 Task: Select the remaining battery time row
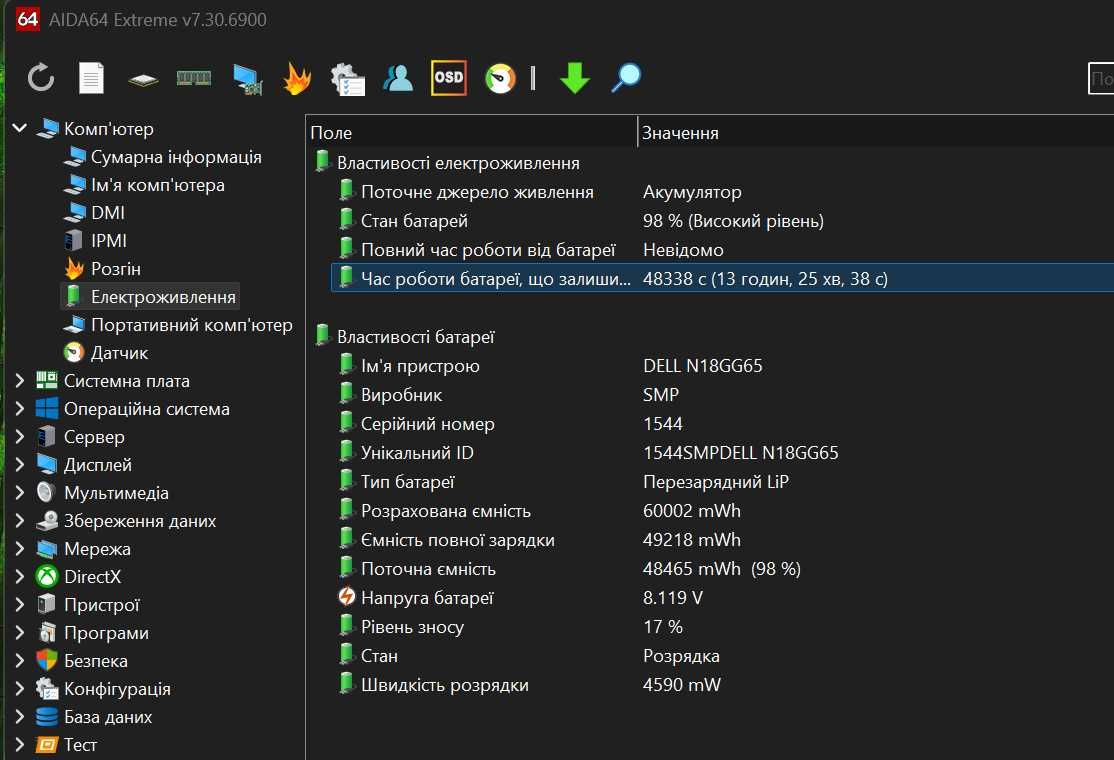coord(723,278)
